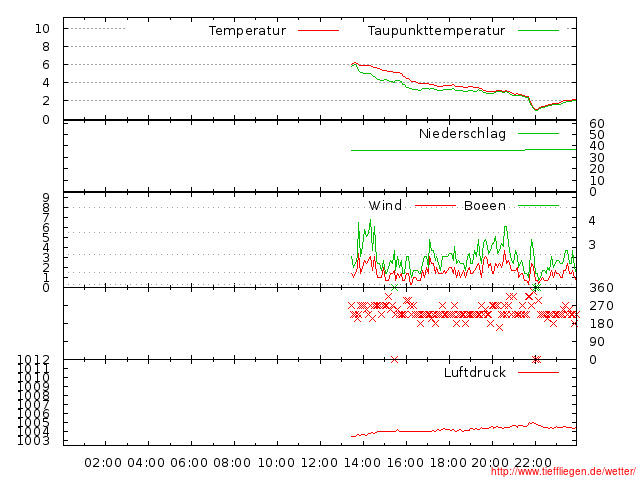
Task: Click the Beaufort axis value 3
Action: tap(592, 244)
